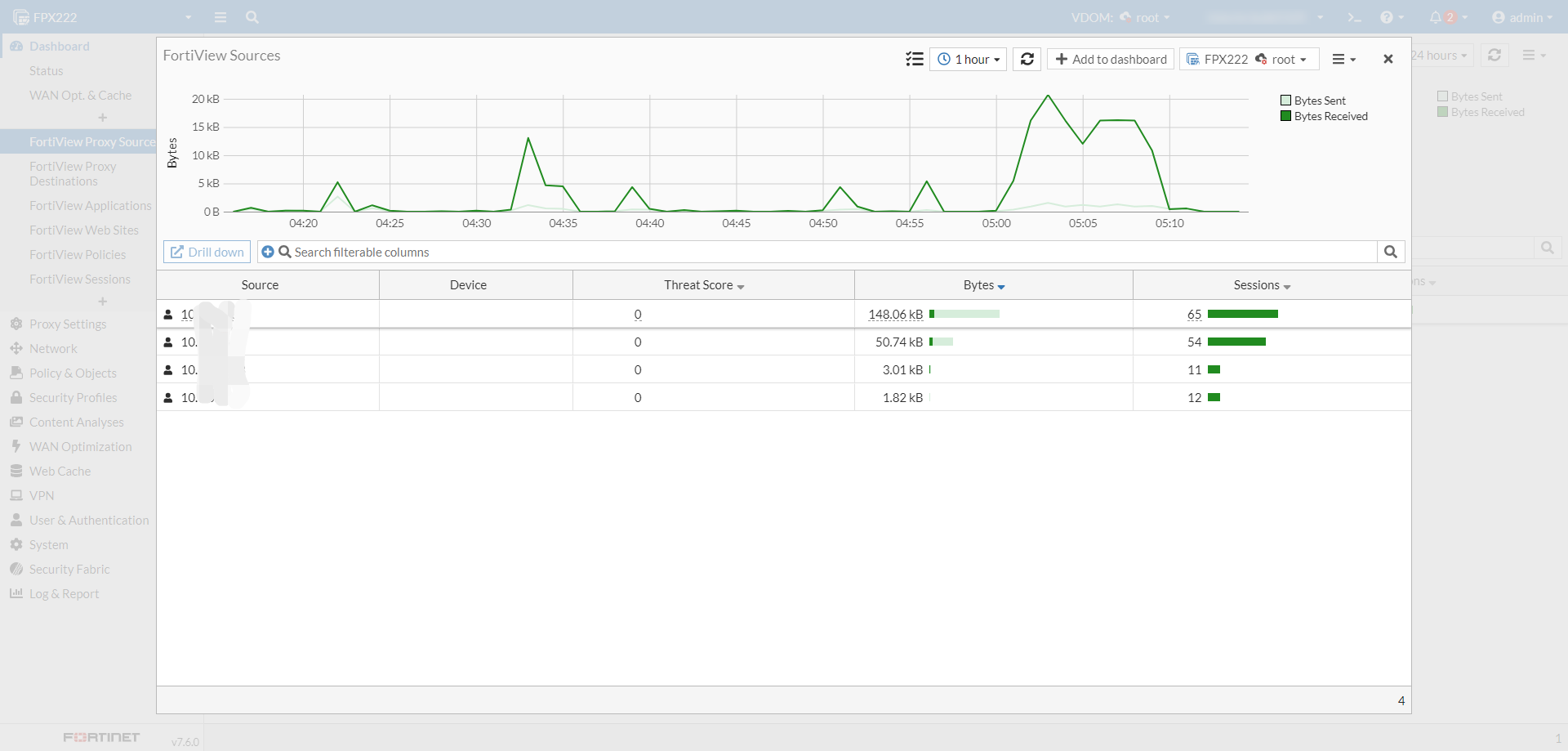Click the magnifier button to run search

(1390, 252)
